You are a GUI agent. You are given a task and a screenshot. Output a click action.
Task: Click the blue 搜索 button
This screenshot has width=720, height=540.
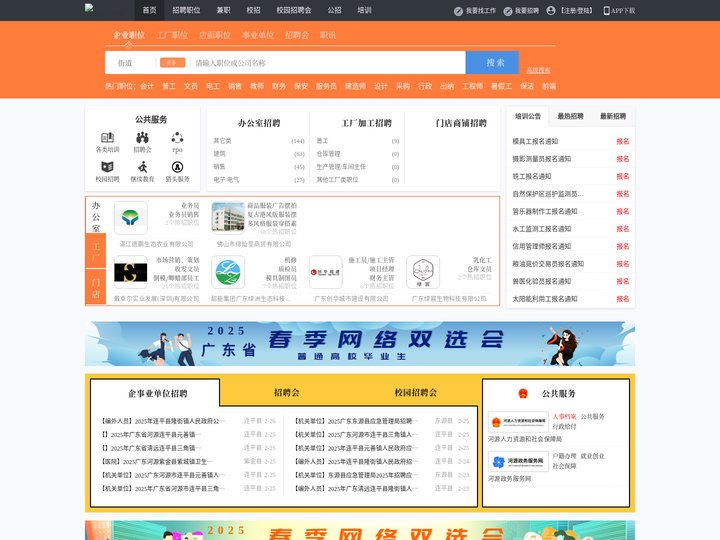pos(492,62)
